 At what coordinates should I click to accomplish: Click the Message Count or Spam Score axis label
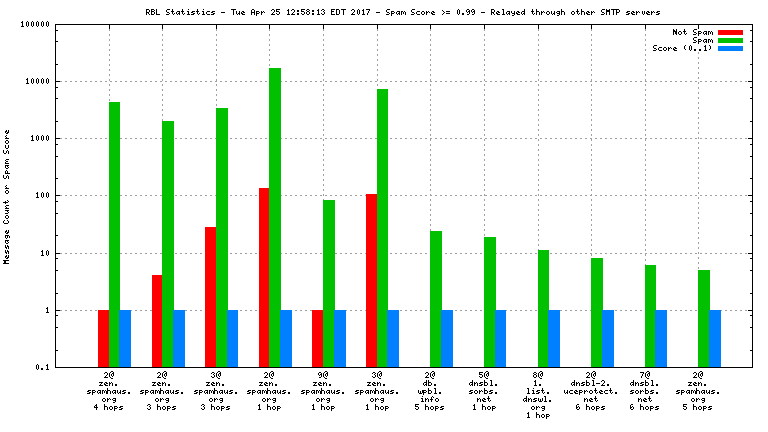pos(7,197)
